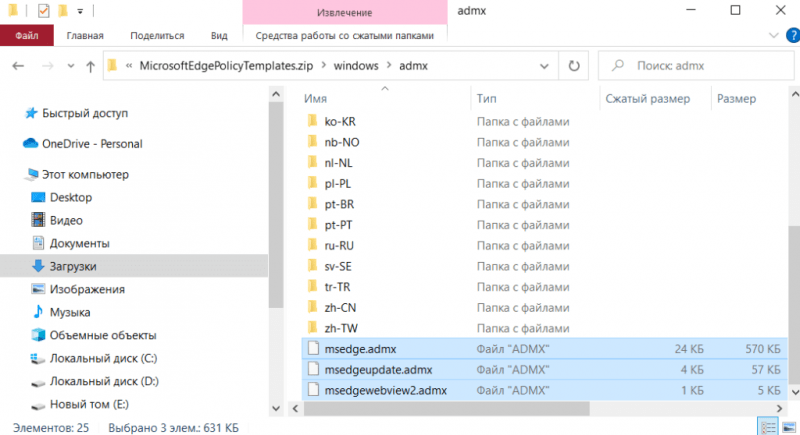Select the nb-NO folder
This screenshot has height=435, width=800.
tap(342, 142)
